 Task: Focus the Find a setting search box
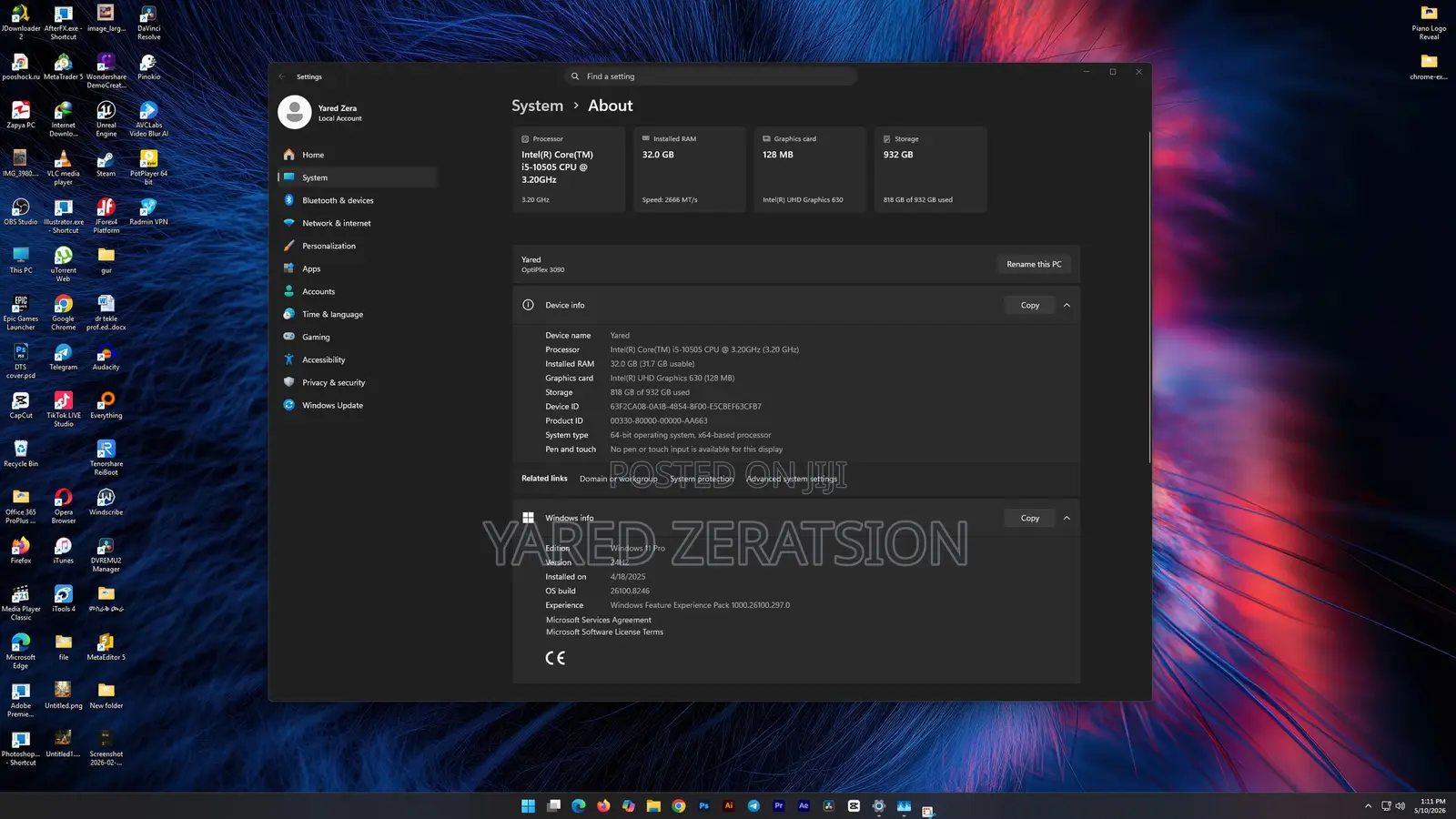710,76
